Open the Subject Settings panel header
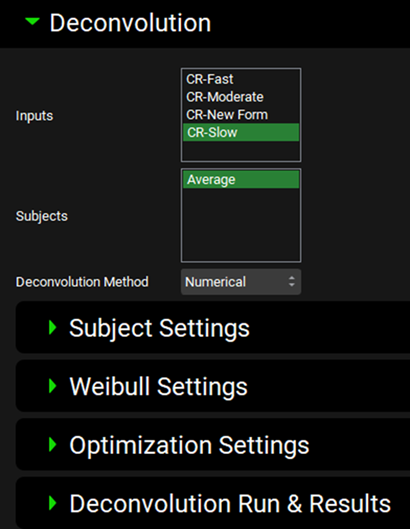 [x=213, y=327]
